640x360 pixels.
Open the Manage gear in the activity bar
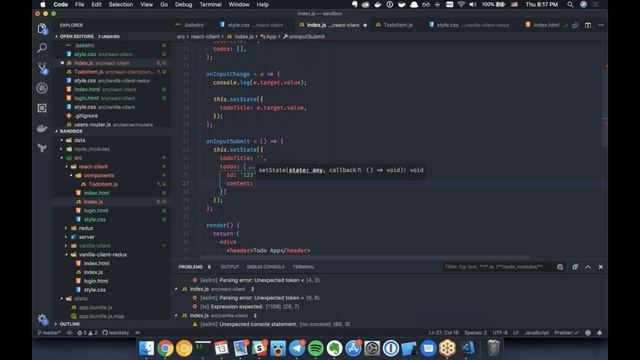coord(42,318)
